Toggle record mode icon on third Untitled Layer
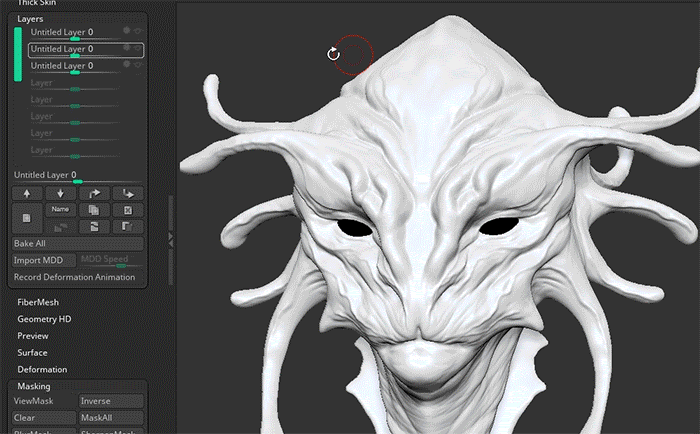Image resolution: width=700 pixels, height=434 pixels. click(x=127, y=64)
